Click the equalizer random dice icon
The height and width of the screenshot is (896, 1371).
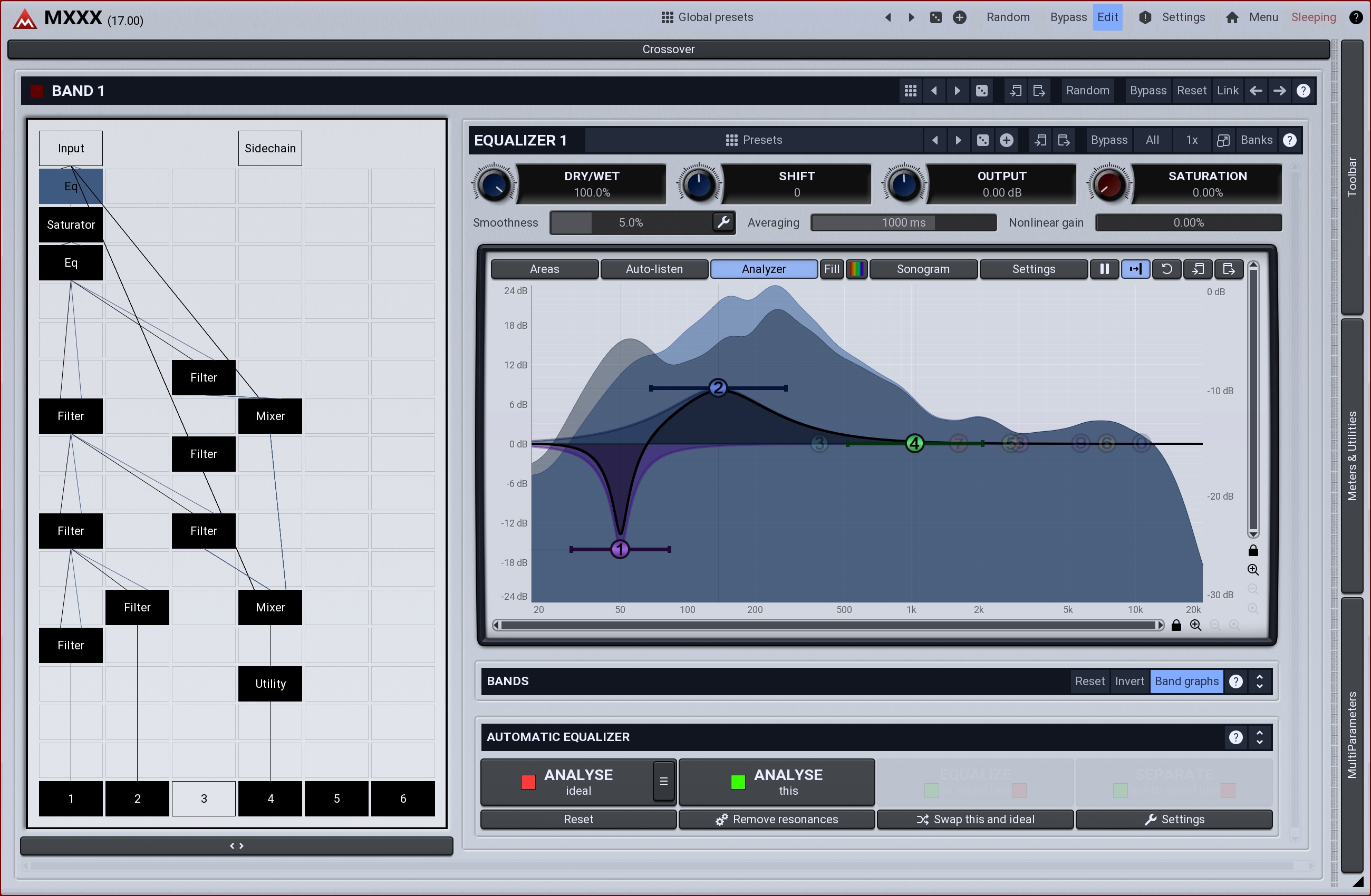click(x=983, y=140)
